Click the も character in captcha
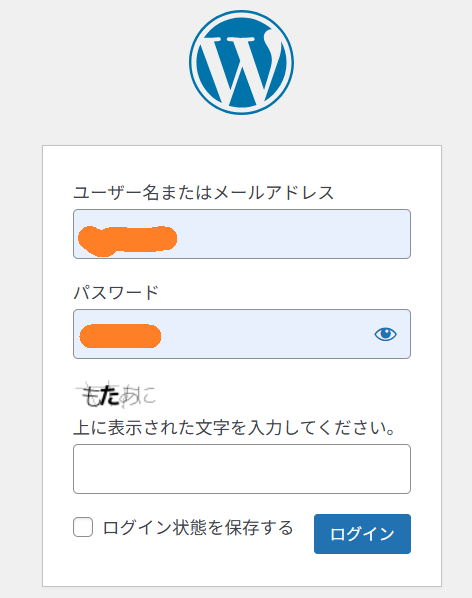This screenshot has height=598, width=472. tap(92, 396)
